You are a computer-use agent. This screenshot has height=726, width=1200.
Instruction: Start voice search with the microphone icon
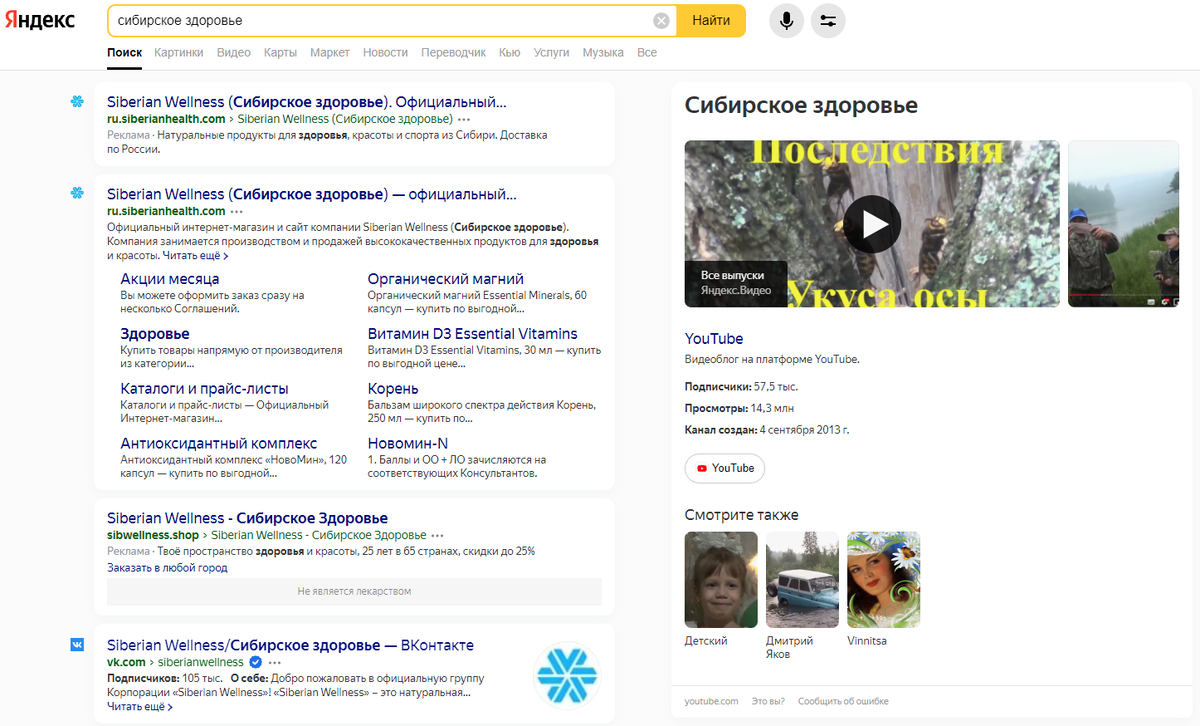[x=787, y=20]
